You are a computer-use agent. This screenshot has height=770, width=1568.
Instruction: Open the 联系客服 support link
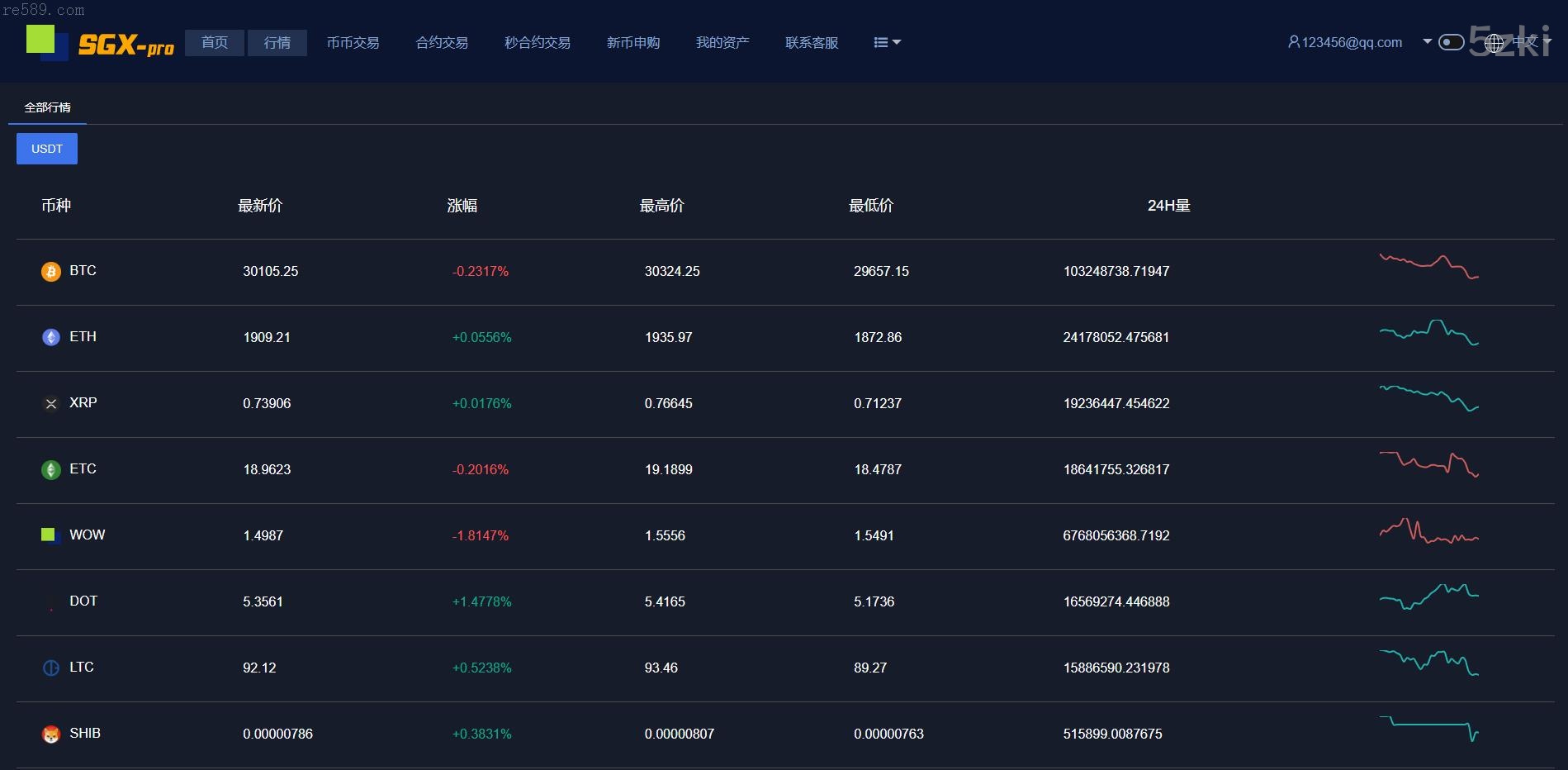tap(811, 43)
